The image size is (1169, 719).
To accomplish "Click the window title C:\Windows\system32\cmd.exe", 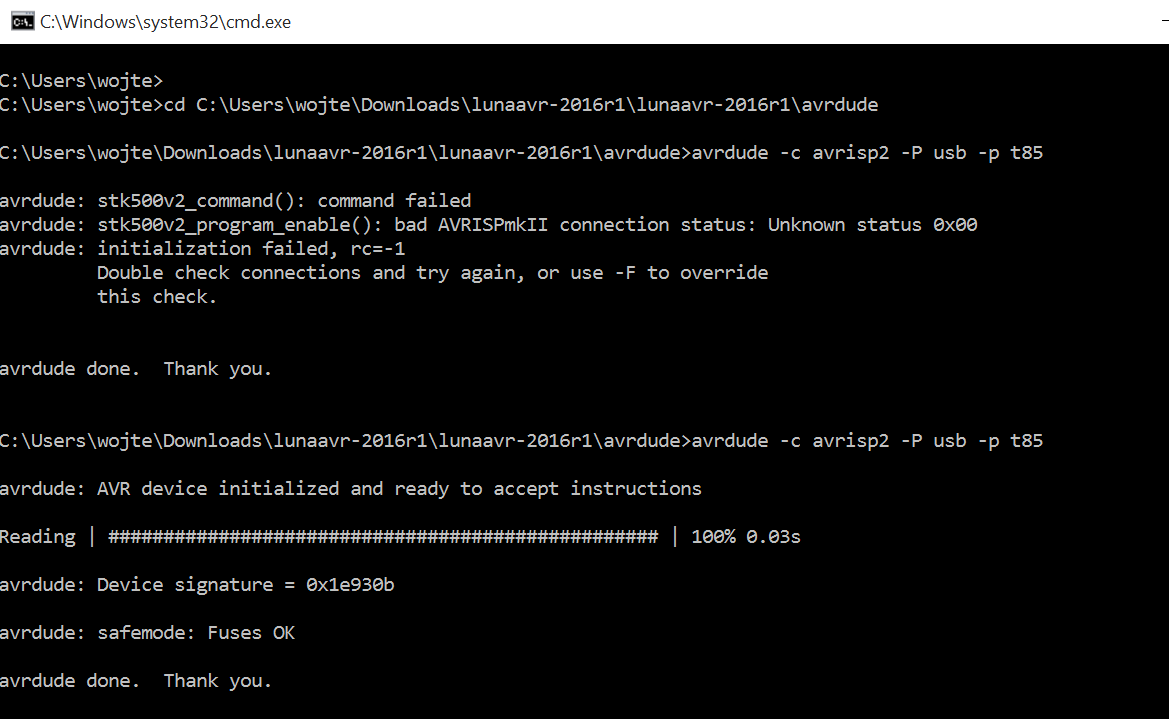I will (166, 22).
